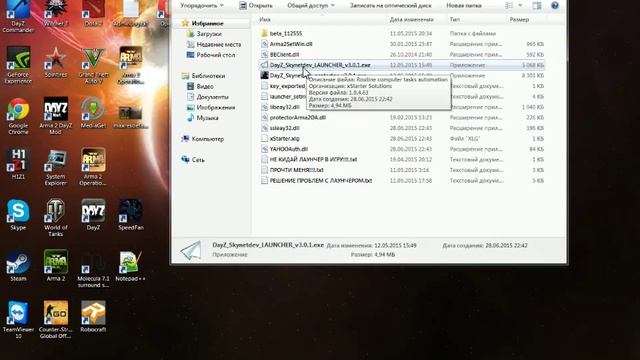The height and width of the screenshot is (360, 640).
Task: Open GeForce Experience desktop icon
Action: pyautogui.click(x=18, y=65)
